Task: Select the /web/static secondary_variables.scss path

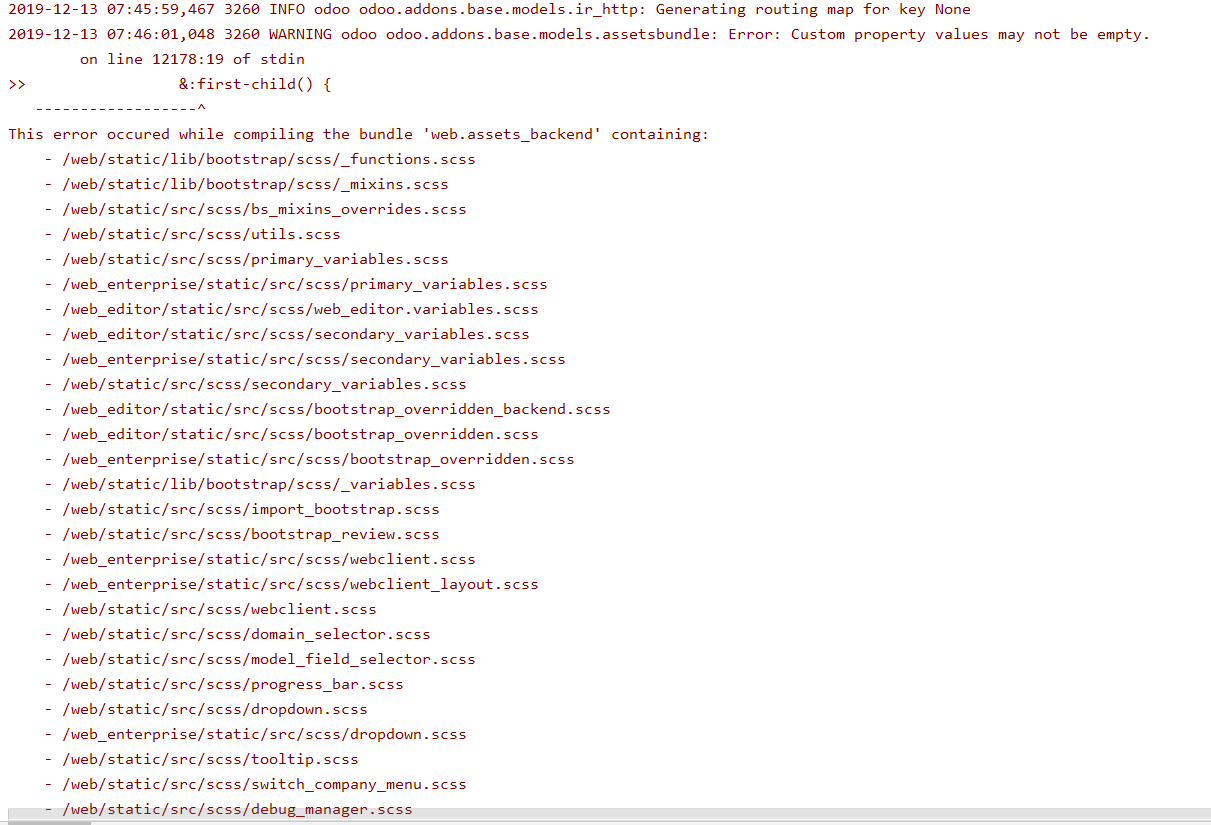Action: coord(264,384)
